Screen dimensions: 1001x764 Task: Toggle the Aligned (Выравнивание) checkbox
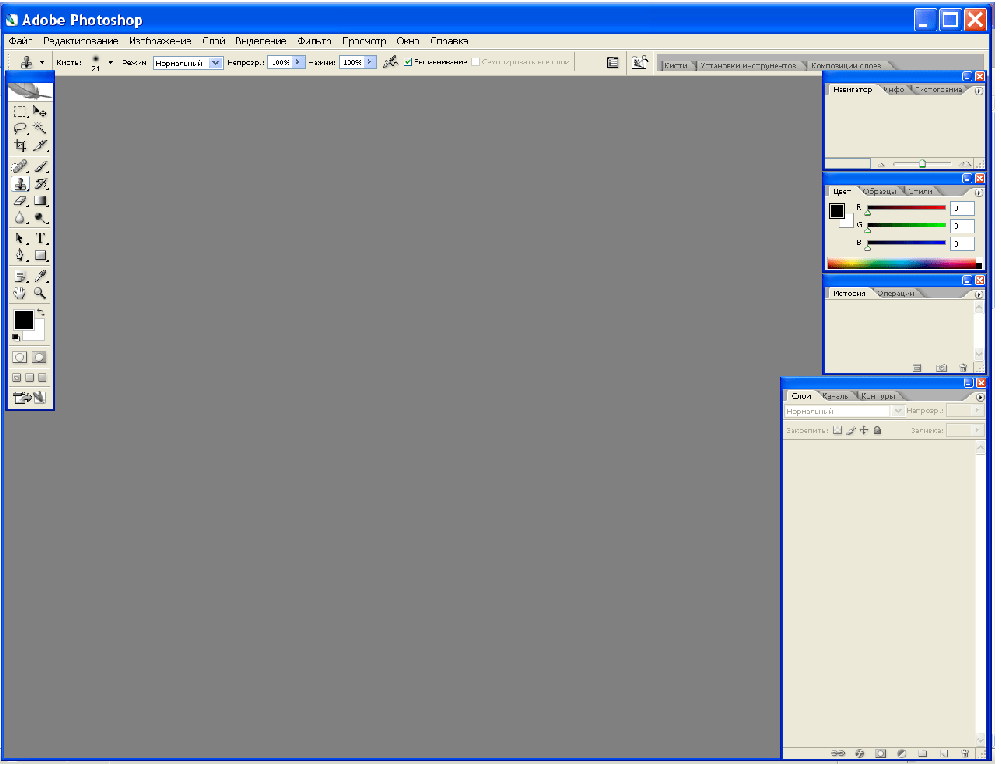coord(408,62)
